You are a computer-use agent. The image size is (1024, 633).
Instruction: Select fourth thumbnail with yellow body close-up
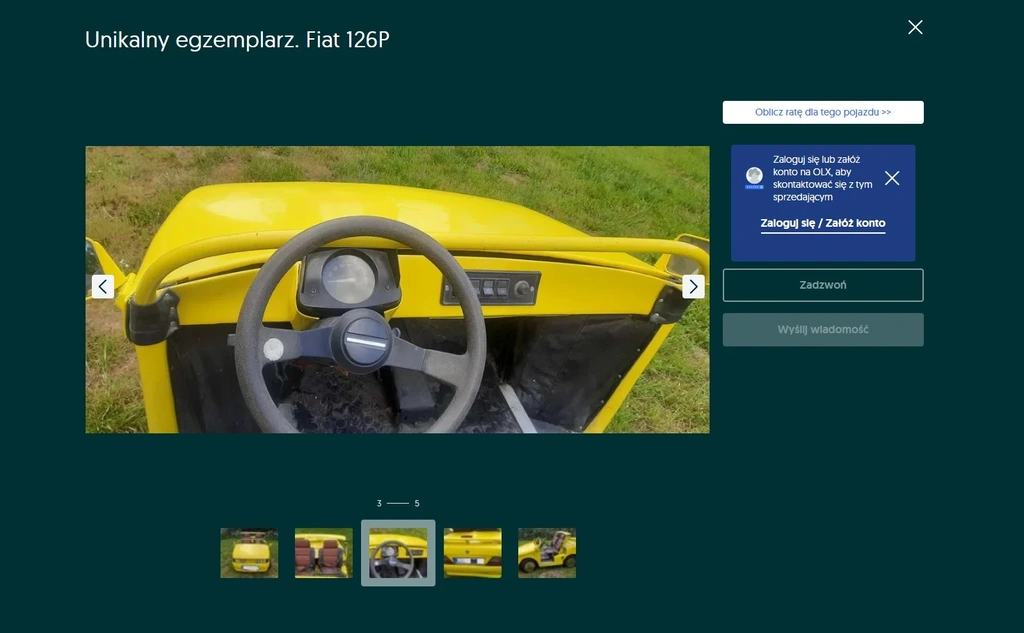(x=472, y=553)
